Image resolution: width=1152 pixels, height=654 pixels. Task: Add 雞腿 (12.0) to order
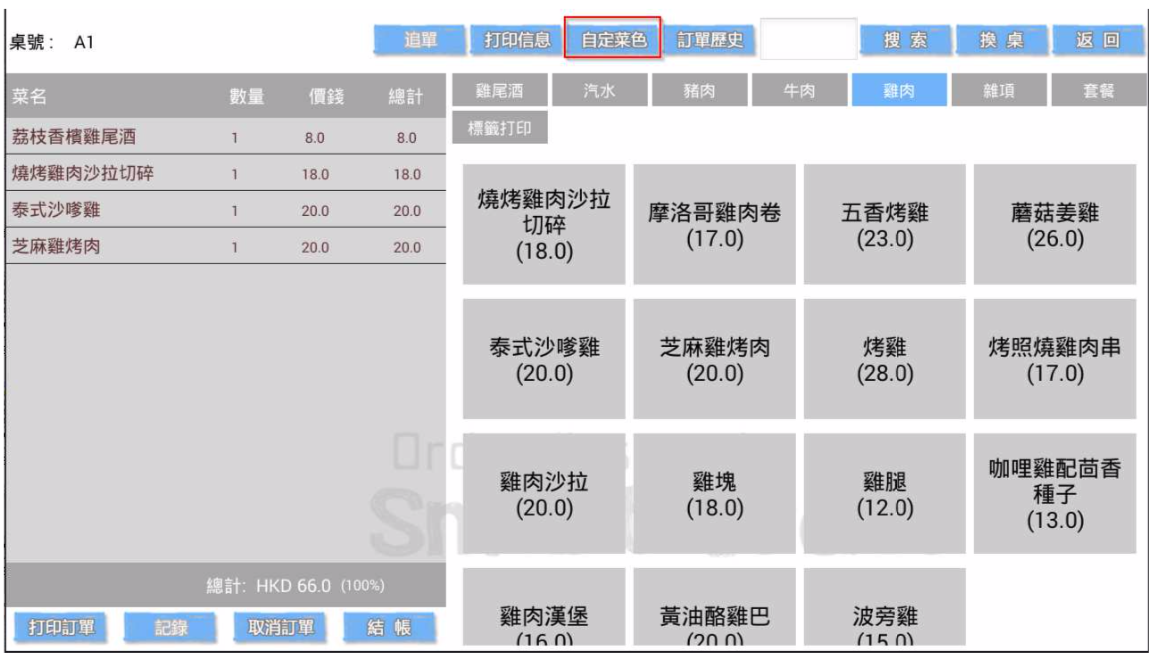click(x=885, y=494)
